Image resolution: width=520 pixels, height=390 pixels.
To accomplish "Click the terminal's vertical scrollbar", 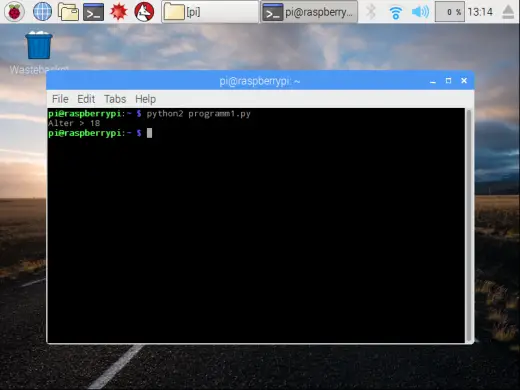I will [469, 225].
